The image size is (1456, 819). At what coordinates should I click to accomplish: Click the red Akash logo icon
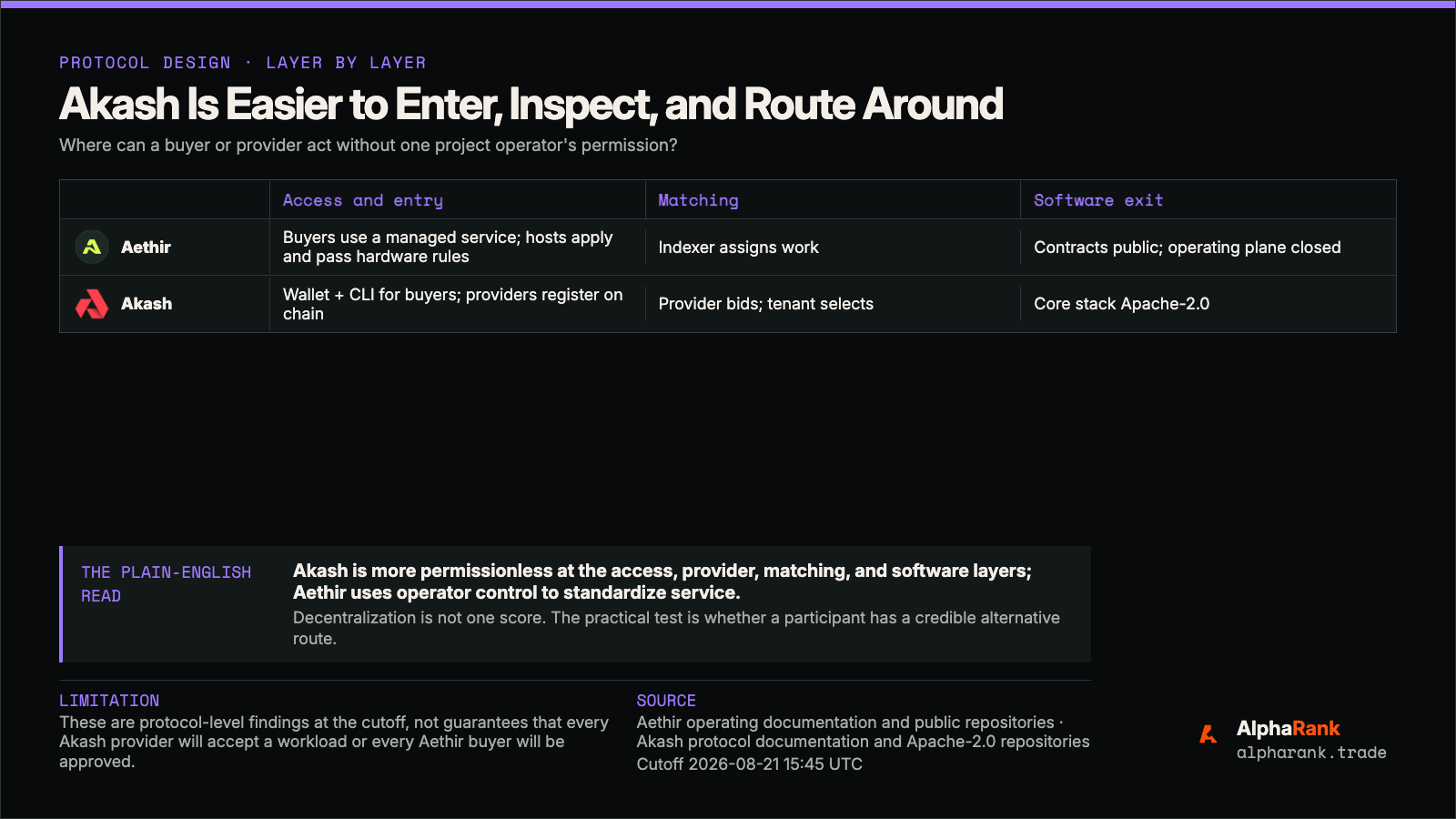(x=92, y=304)
